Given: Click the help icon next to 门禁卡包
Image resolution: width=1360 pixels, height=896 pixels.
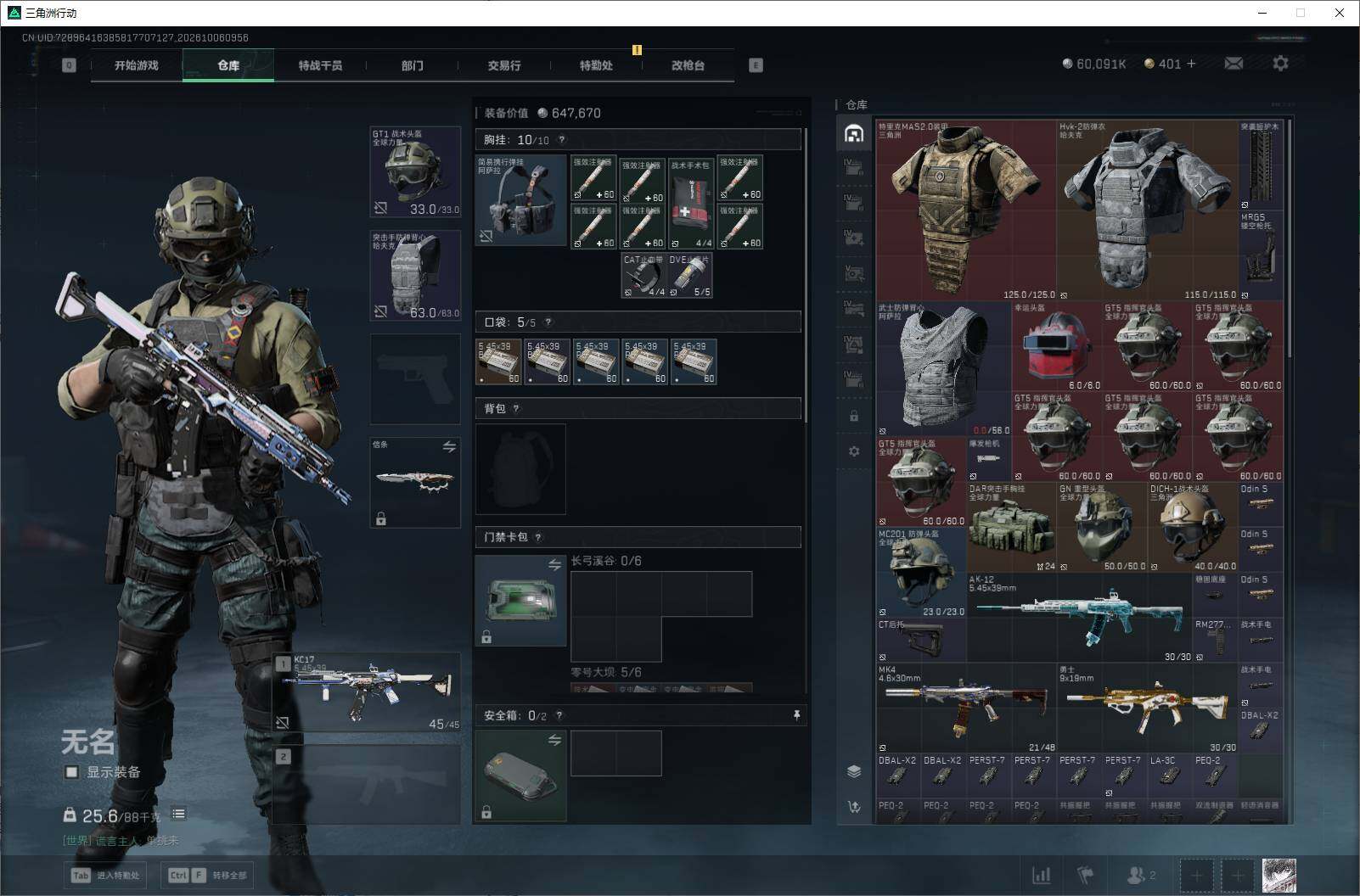Looking at the screenshot, I should 538,537.
